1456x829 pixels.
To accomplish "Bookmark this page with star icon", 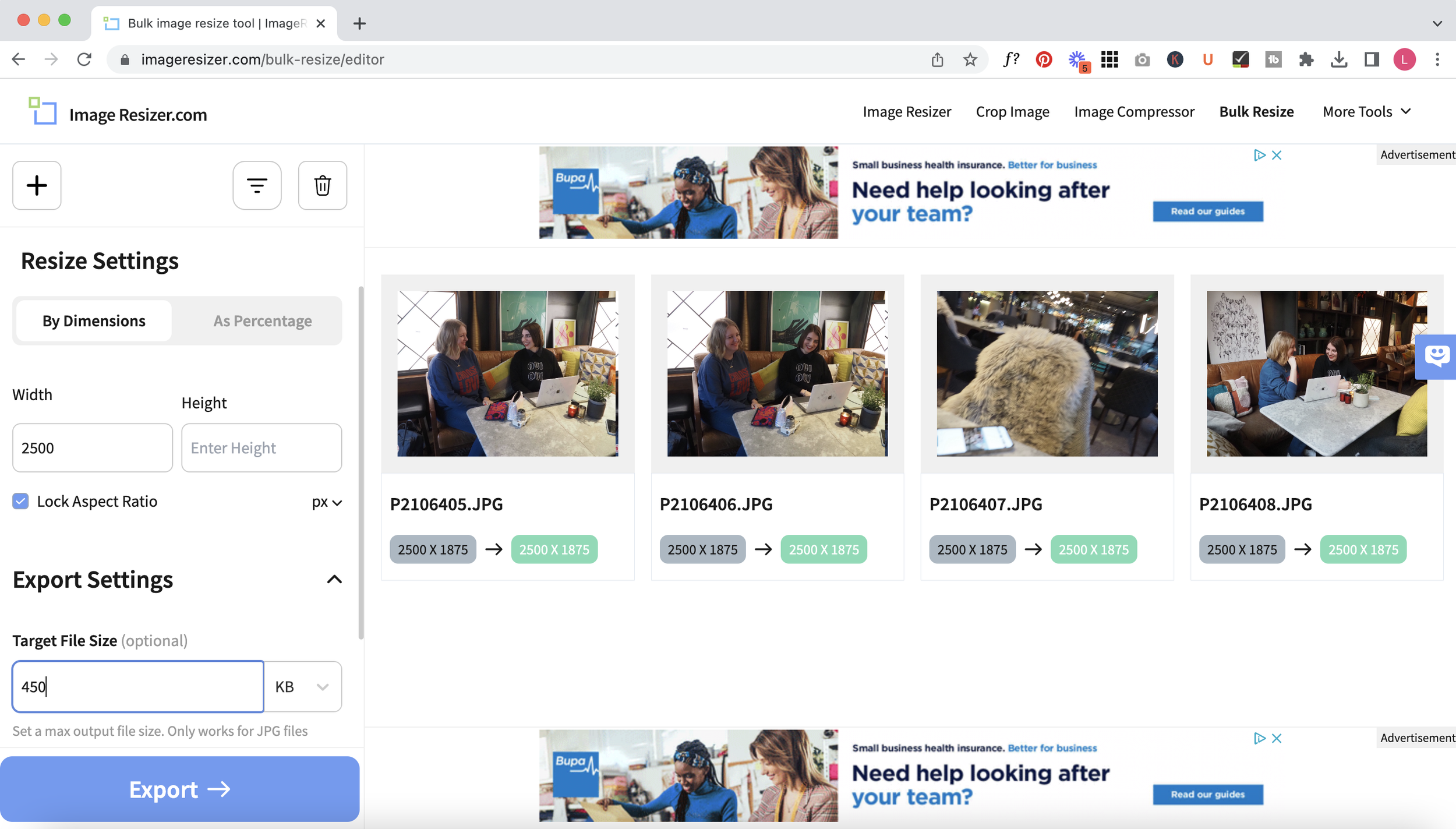I will pyautogui.click(x=970, y=59).
